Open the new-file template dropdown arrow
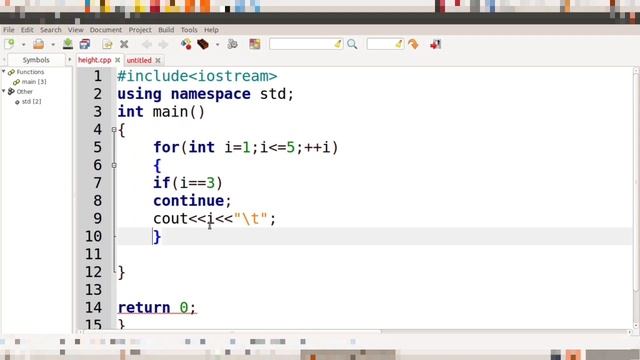This screenshot has width=640, height=360. [x=24, y=44]
